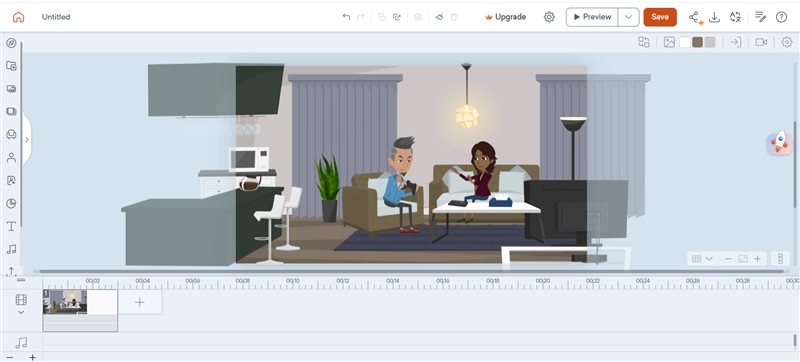Click the 00:10 mark on the timeline ruler

click(292, 281)
